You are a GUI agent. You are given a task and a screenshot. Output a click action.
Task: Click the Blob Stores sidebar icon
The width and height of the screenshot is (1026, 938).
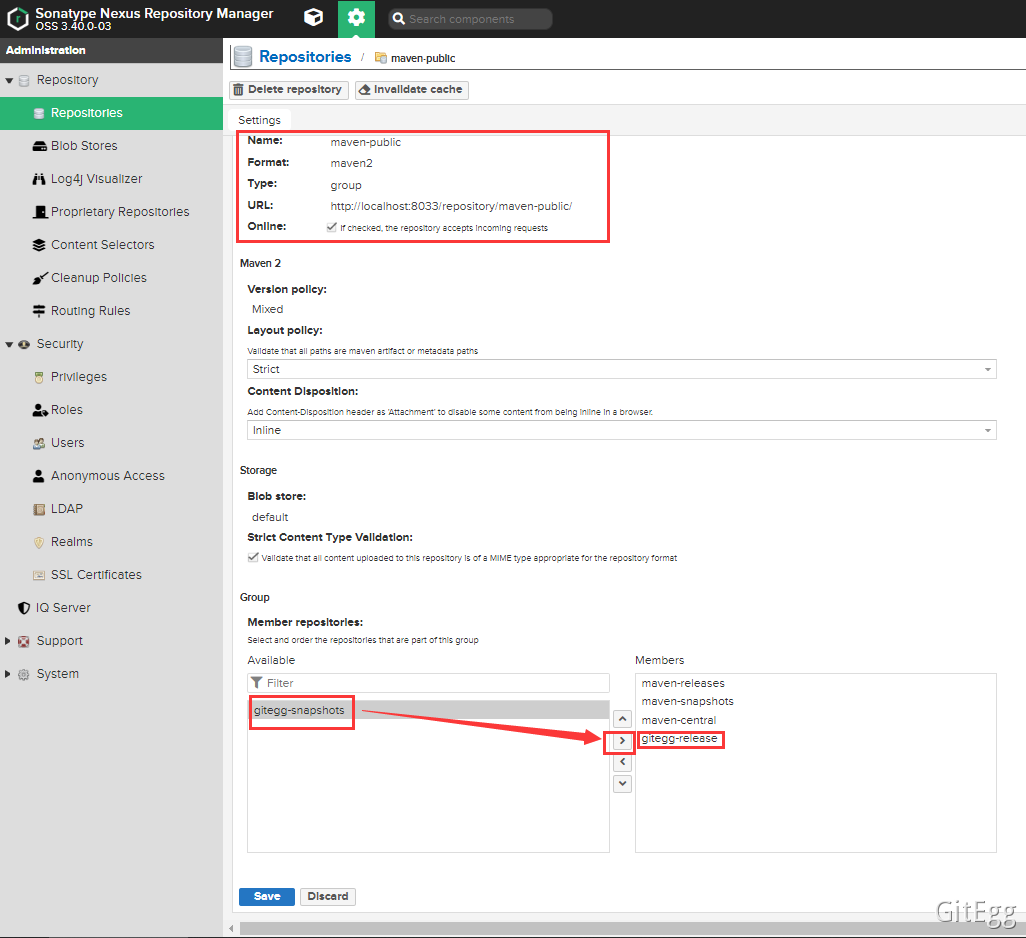[x=39, y=146]
